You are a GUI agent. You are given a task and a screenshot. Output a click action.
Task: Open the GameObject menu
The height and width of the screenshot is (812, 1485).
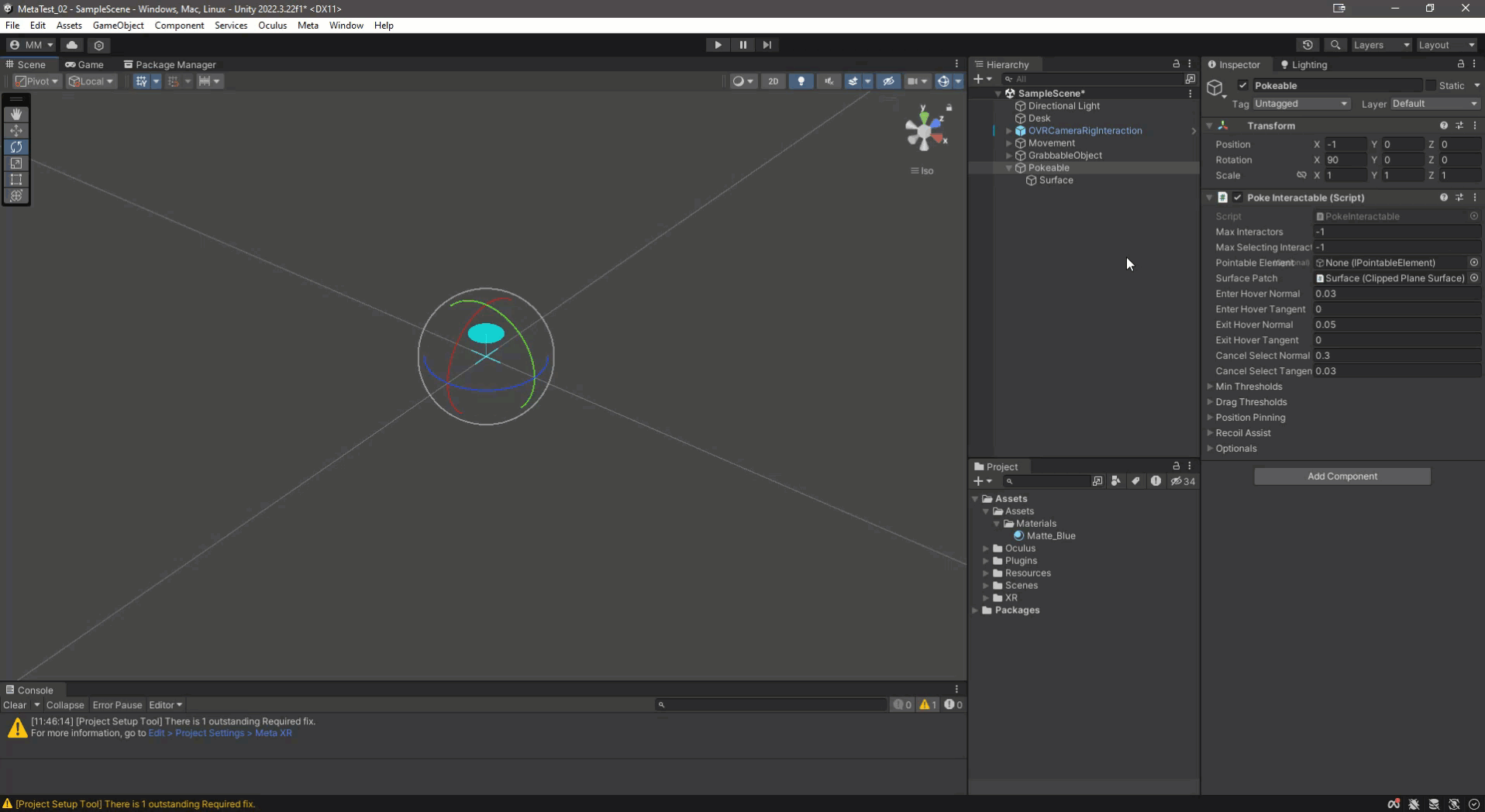pyautogui.click(x=118, y=26)
